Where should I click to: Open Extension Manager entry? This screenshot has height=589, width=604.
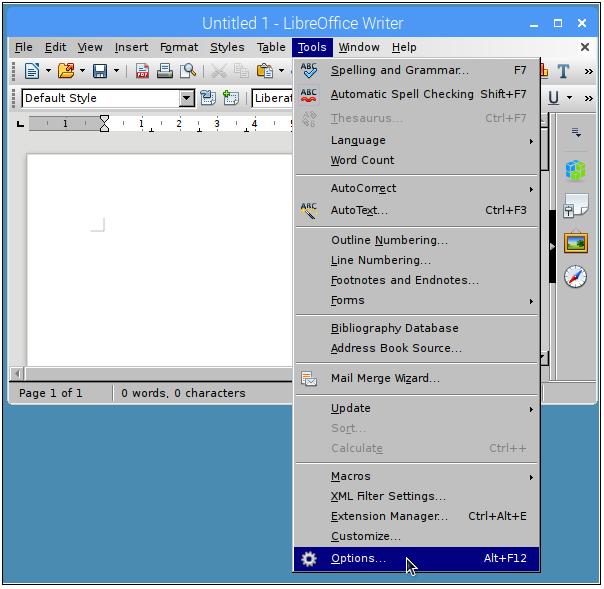416,517
